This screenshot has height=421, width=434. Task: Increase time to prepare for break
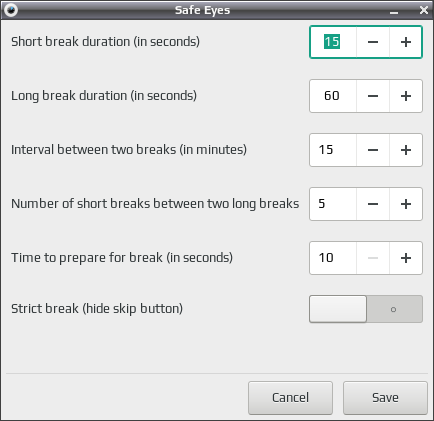[405, 258]
